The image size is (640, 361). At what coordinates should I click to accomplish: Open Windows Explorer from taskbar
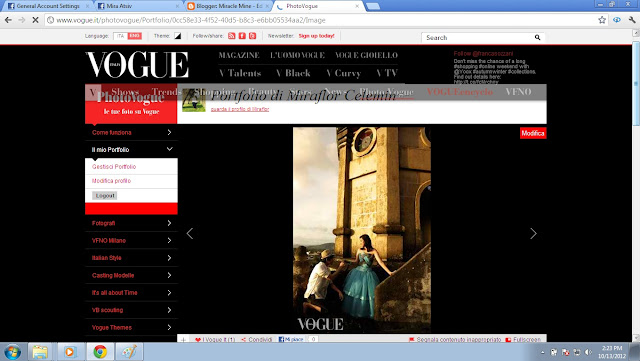(40, 352)
